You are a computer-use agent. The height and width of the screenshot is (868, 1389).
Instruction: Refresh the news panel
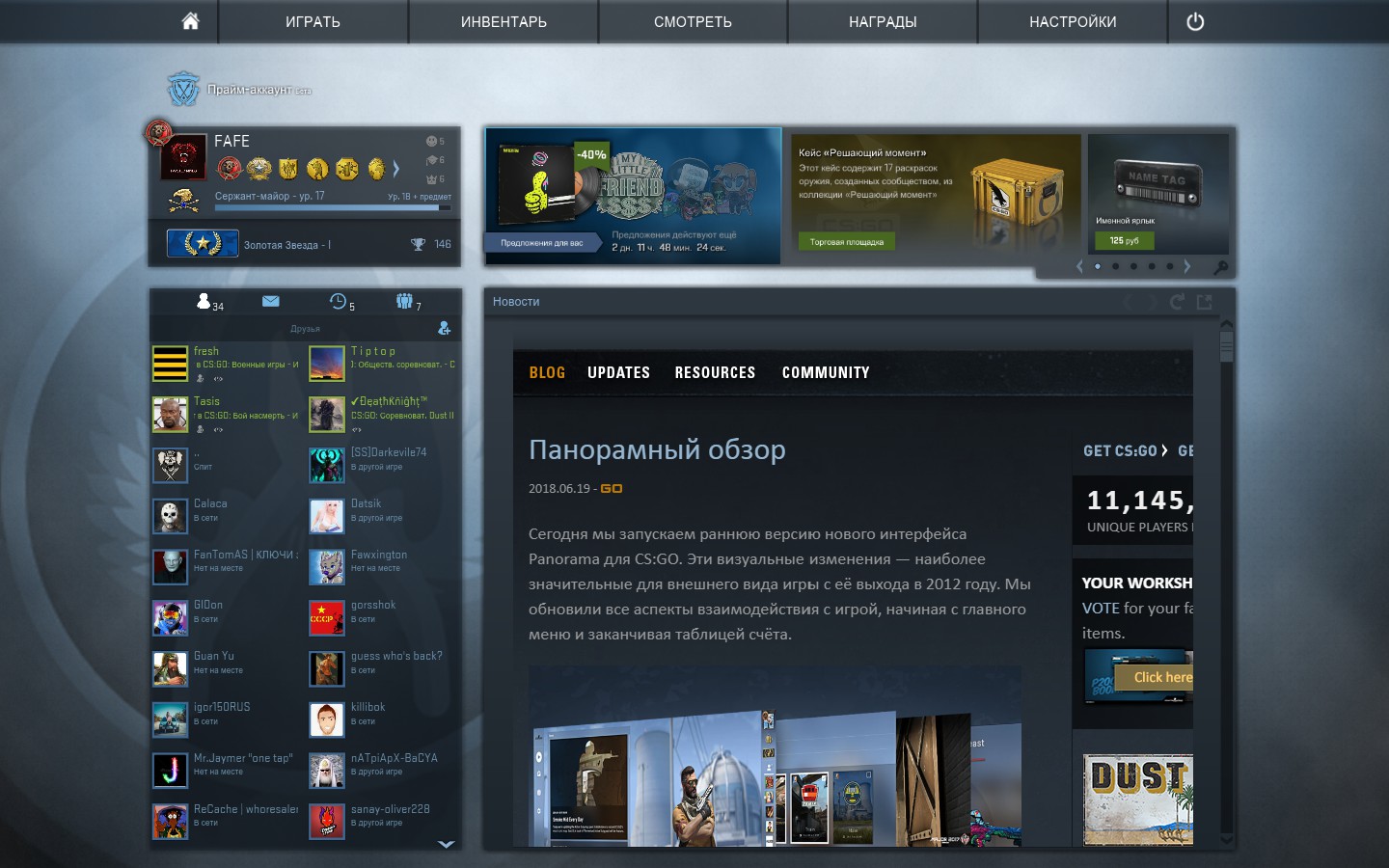[1177, 302]
